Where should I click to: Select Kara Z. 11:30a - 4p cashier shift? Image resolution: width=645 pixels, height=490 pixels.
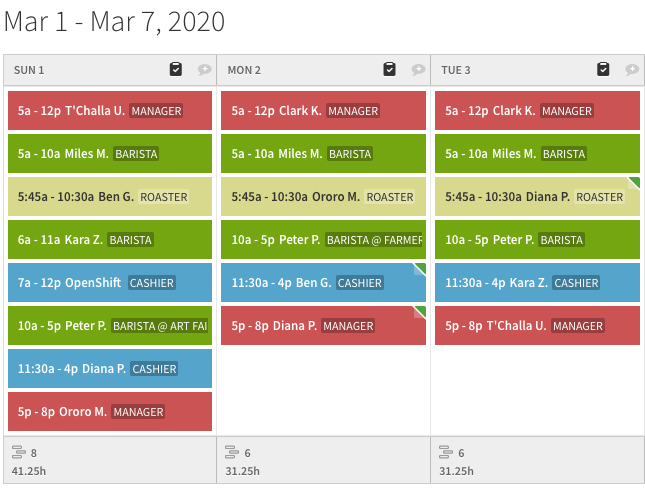pos(537,283)
